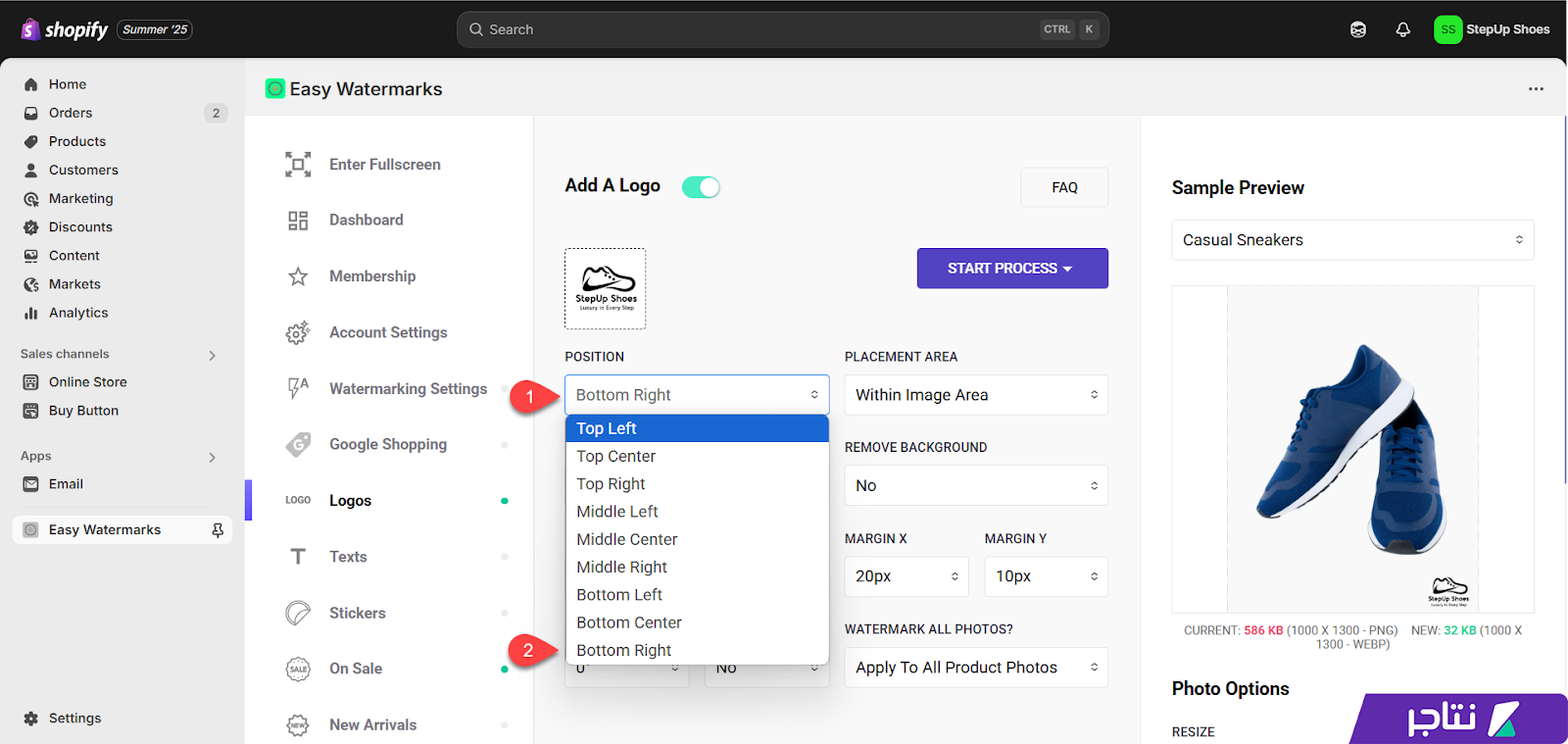
Task: Select Top Left position option
Action: tap(697, 428)
